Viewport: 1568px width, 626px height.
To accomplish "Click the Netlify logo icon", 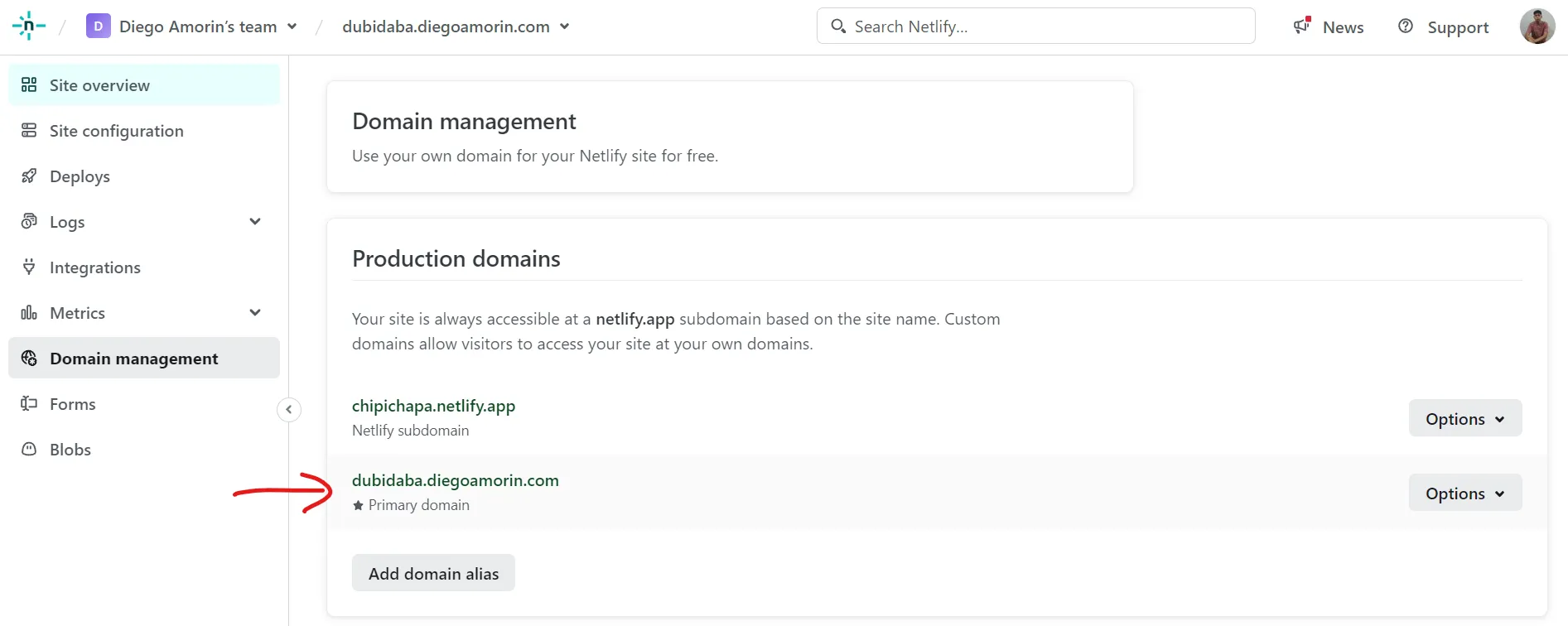I will pyautogui.click(x=29, y=26).
